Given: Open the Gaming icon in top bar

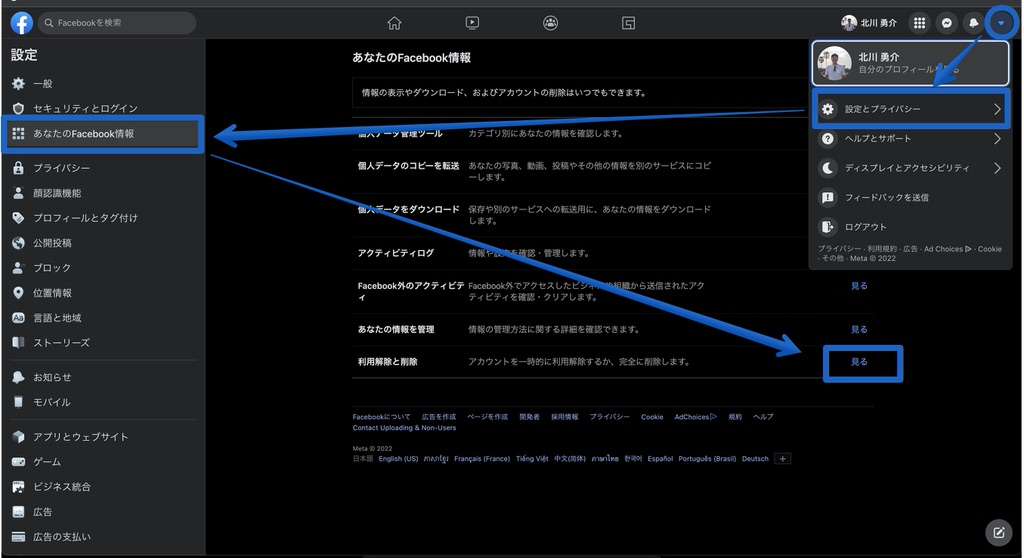Looking at the screenshot, I should click(628, 24).
